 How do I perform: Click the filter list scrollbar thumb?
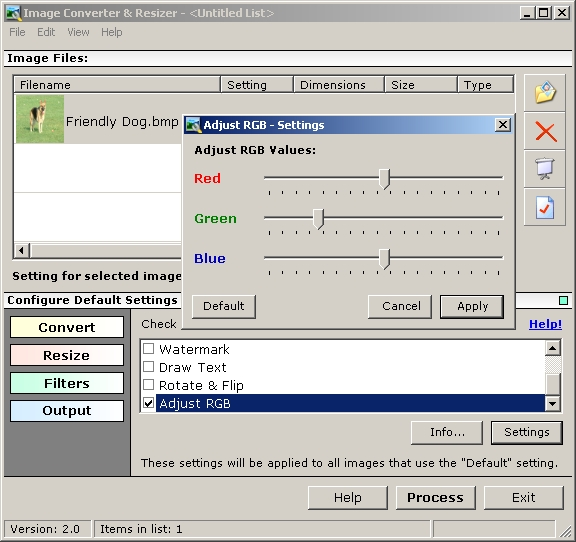(552, 384)
